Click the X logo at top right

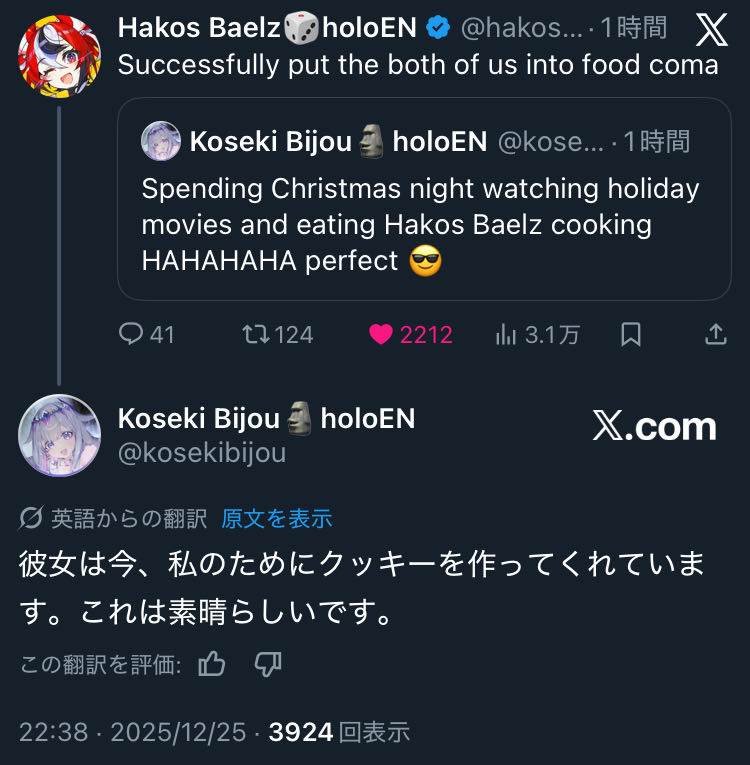coord(711,30)
